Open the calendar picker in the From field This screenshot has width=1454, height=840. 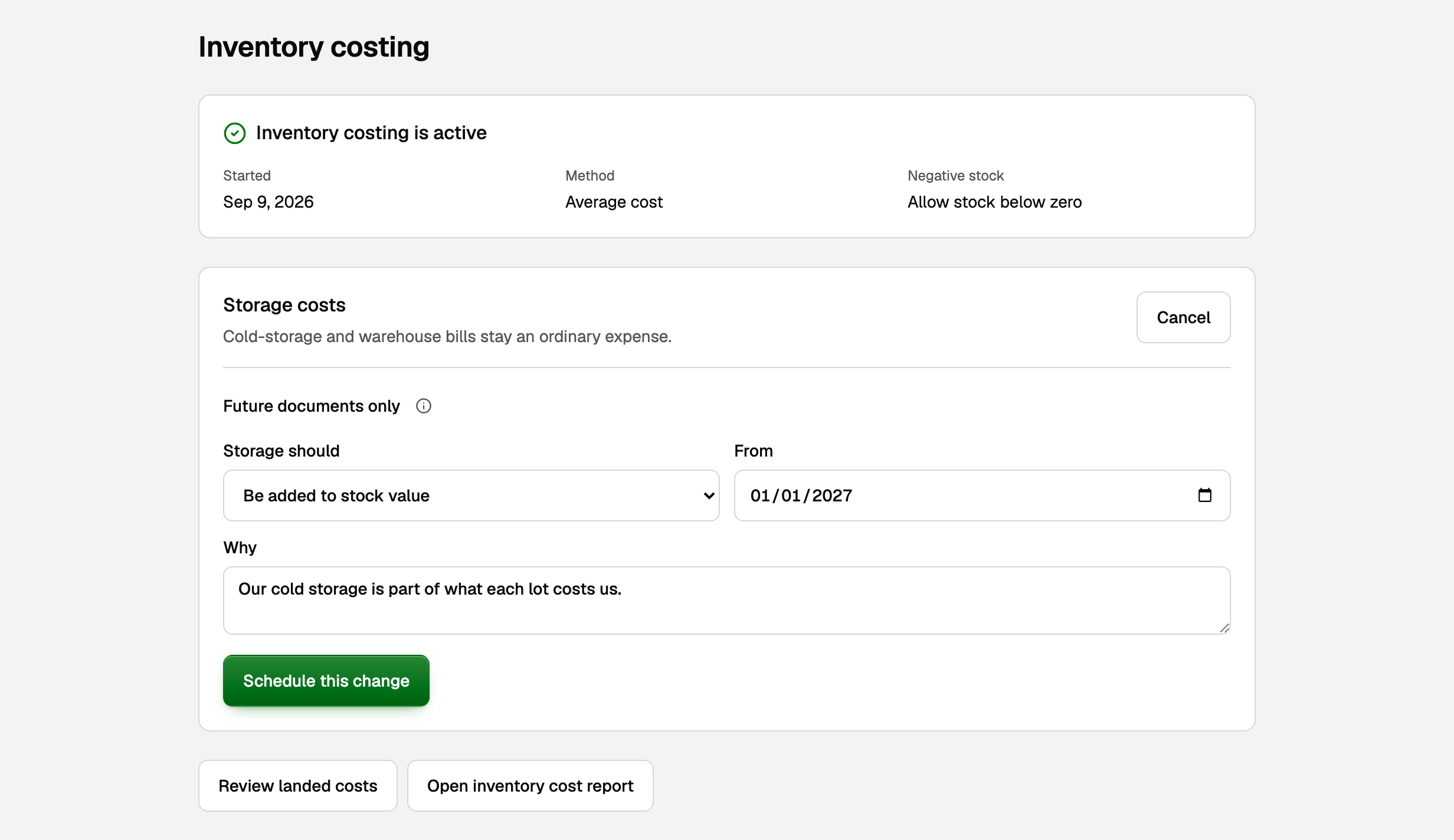[x=1204, y=495]
